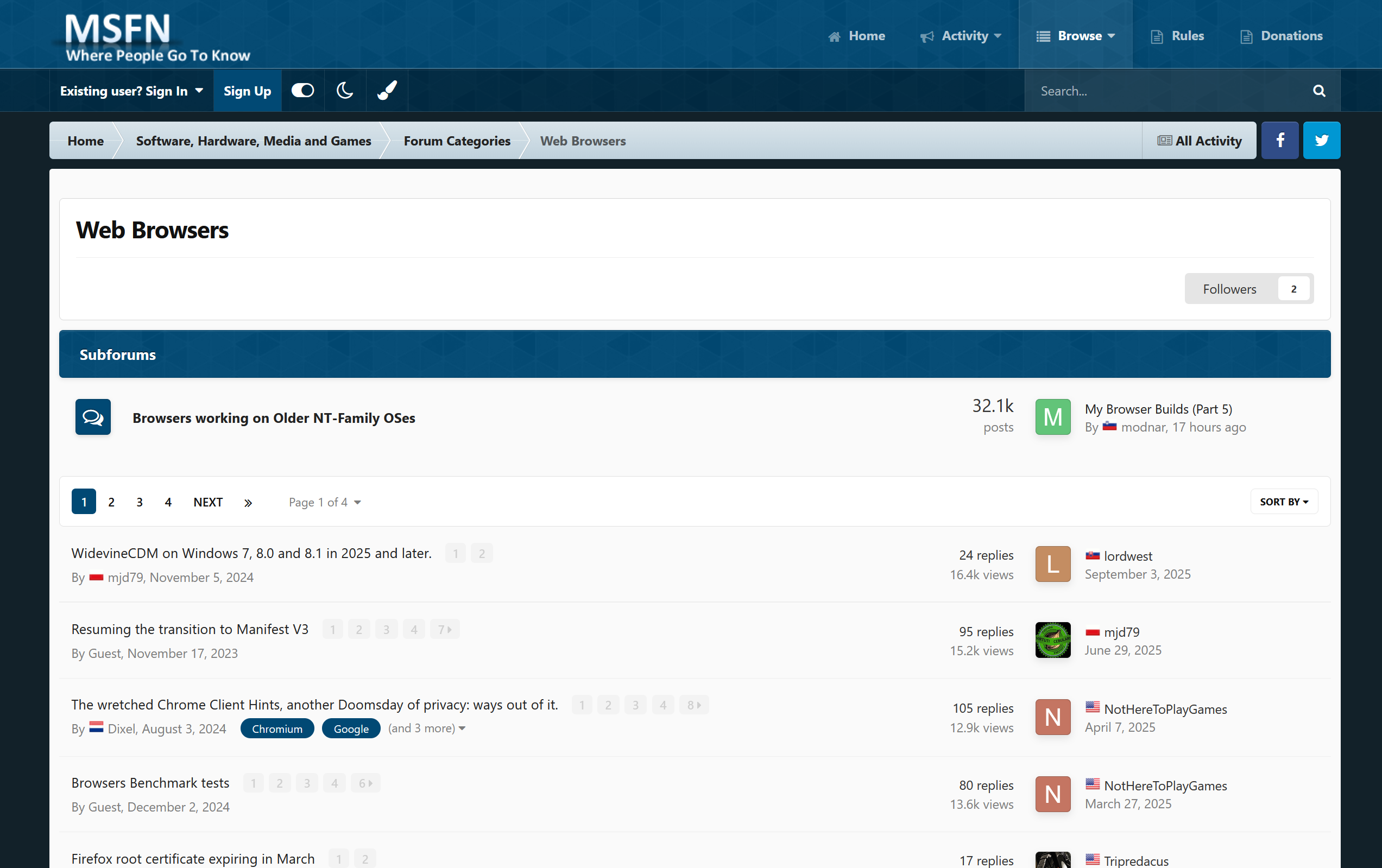Expand the Sort By dropdown
Image resolution: width=1382 pixels, height=868 pixels.
coord(1283,502)
